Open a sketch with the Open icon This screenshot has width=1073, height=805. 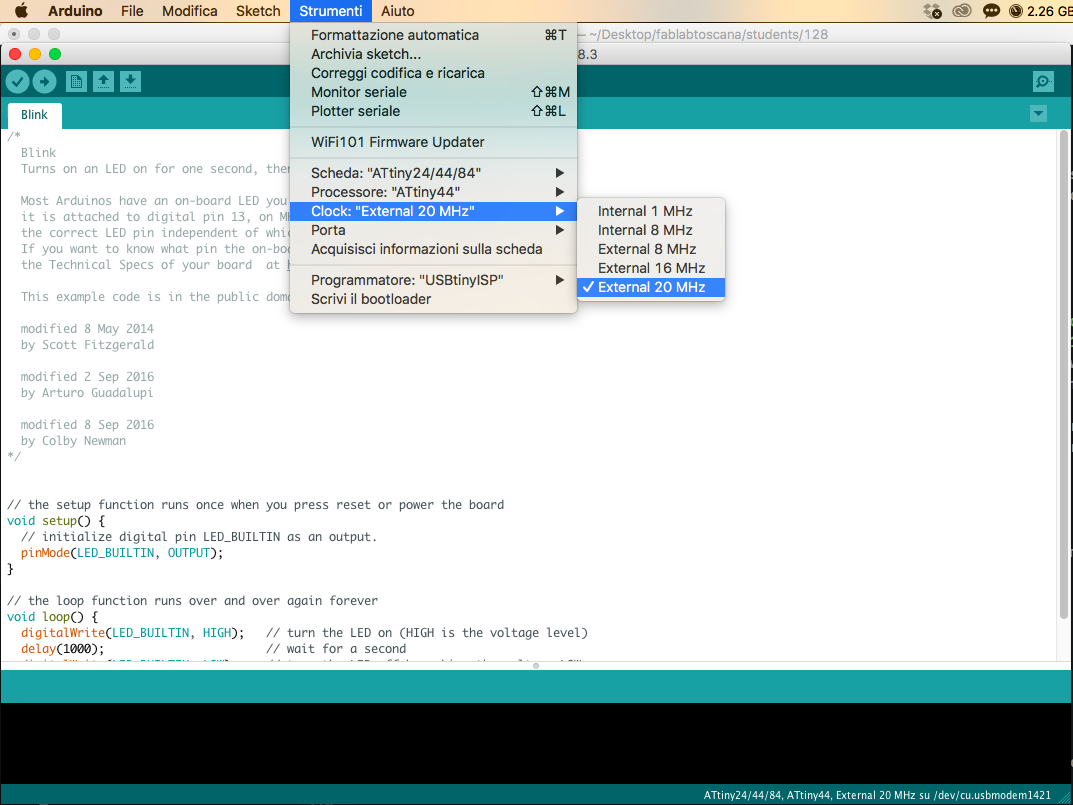click(x=103, y=81)
